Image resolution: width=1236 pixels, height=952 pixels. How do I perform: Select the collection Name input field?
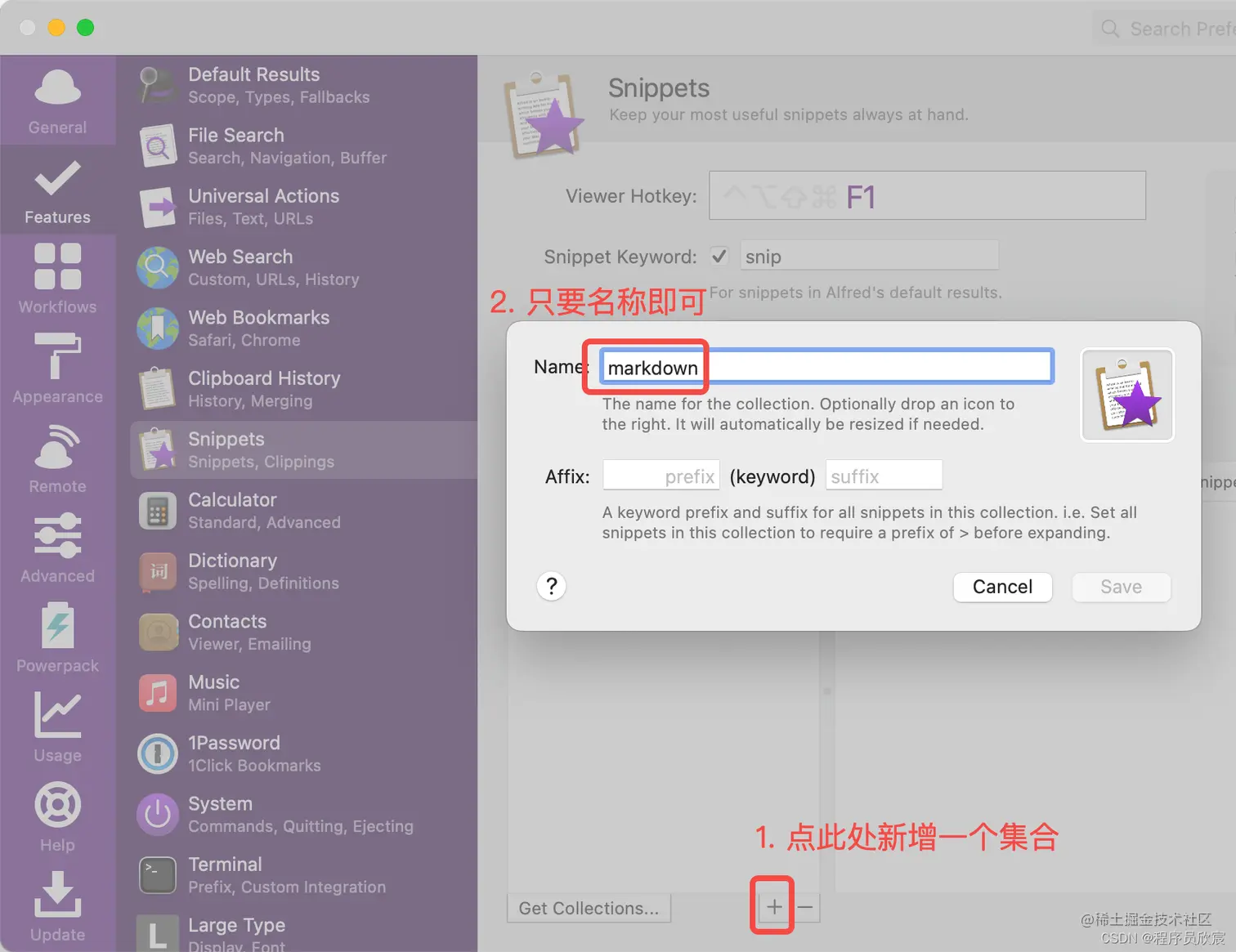826,366
